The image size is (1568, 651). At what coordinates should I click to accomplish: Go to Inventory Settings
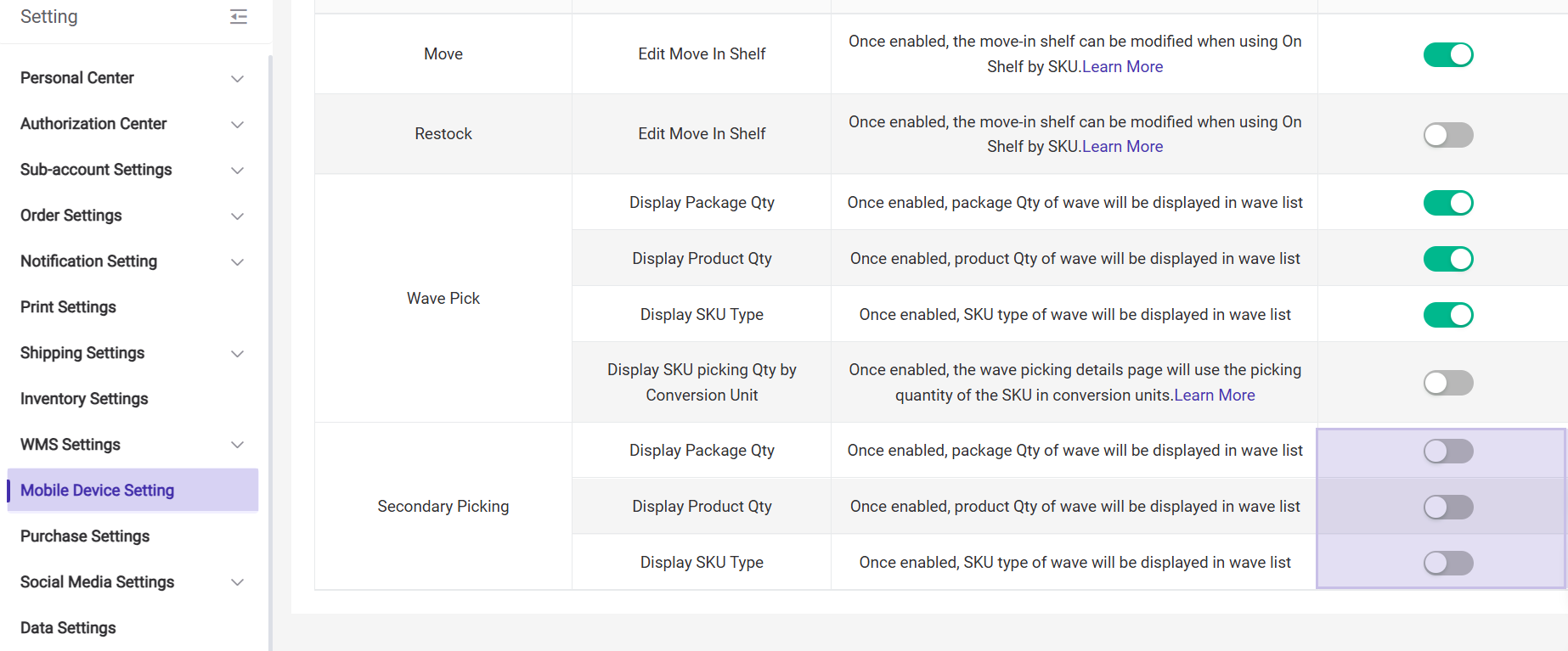[x=84, y=399]
